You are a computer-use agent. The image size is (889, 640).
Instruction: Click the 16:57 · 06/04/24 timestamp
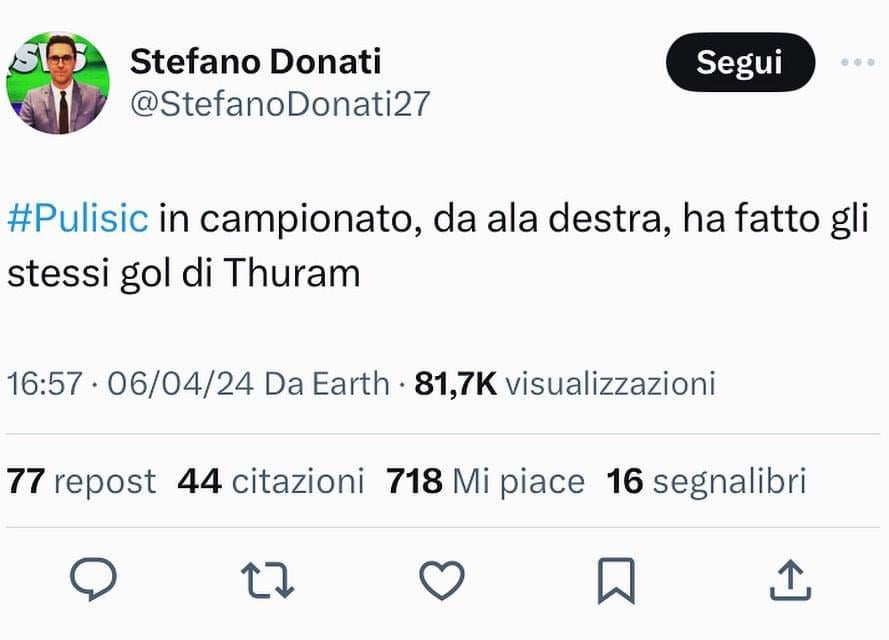130,383
